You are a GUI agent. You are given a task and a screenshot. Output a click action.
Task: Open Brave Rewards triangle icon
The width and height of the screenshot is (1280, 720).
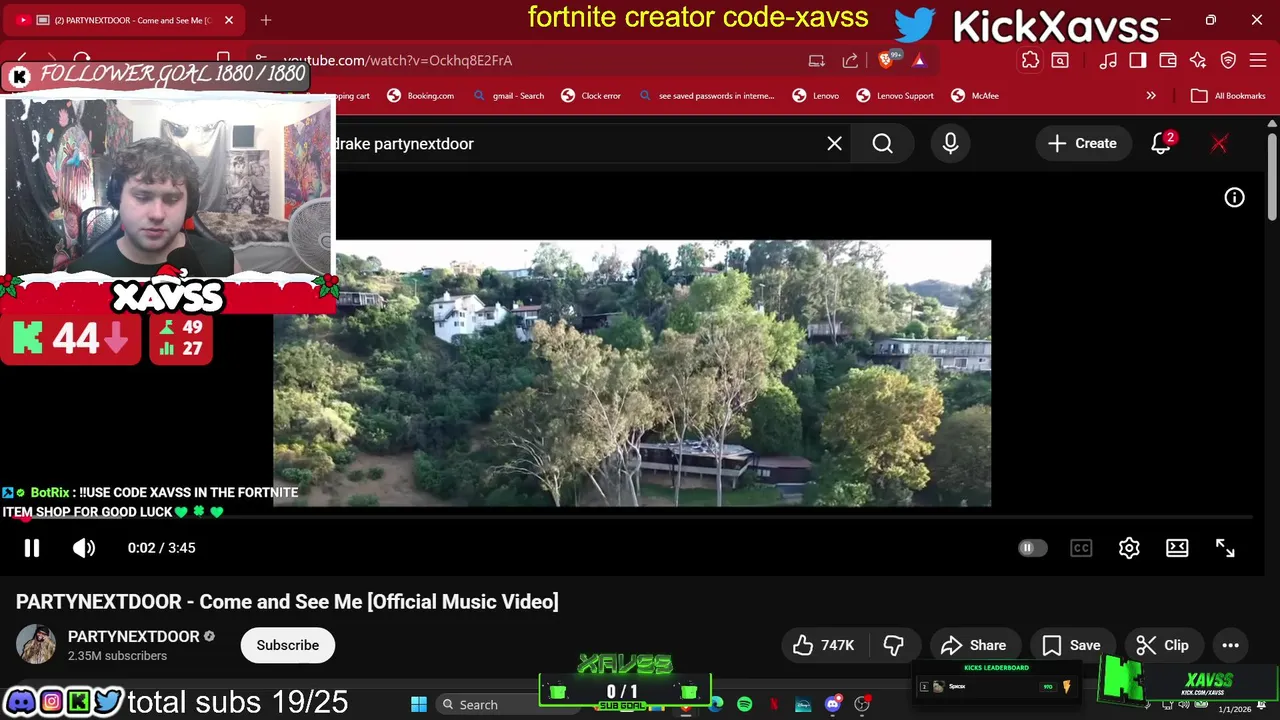pyautogui.click(x=919, y=61)
